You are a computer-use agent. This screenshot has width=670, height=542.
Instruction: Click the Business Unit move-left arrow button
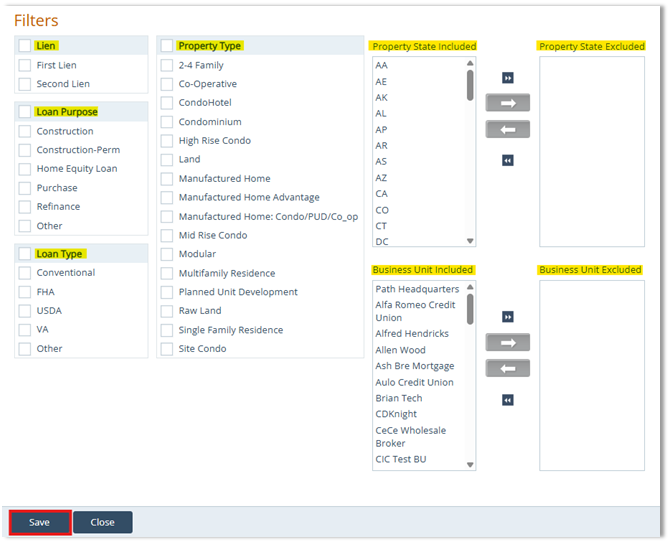click(x=507, y=369)
